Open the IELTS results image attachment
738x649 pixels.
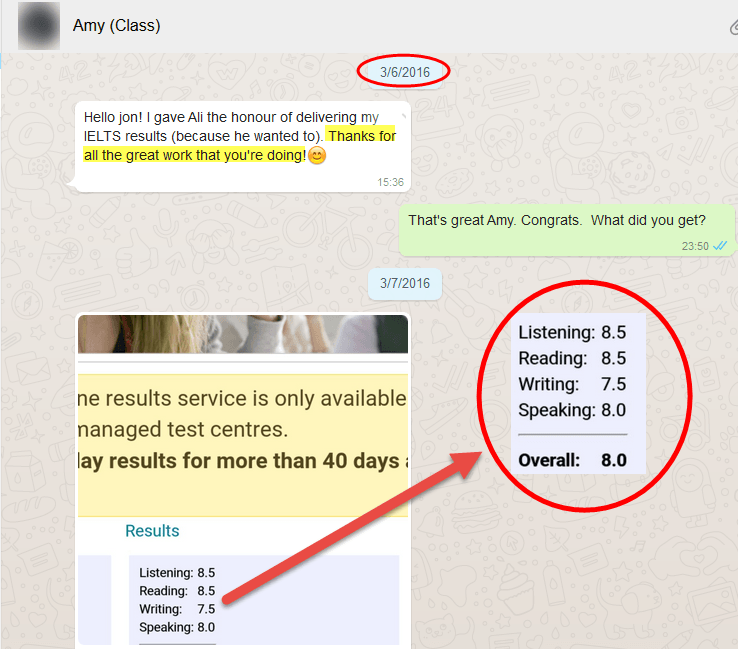tap(242, 480)
